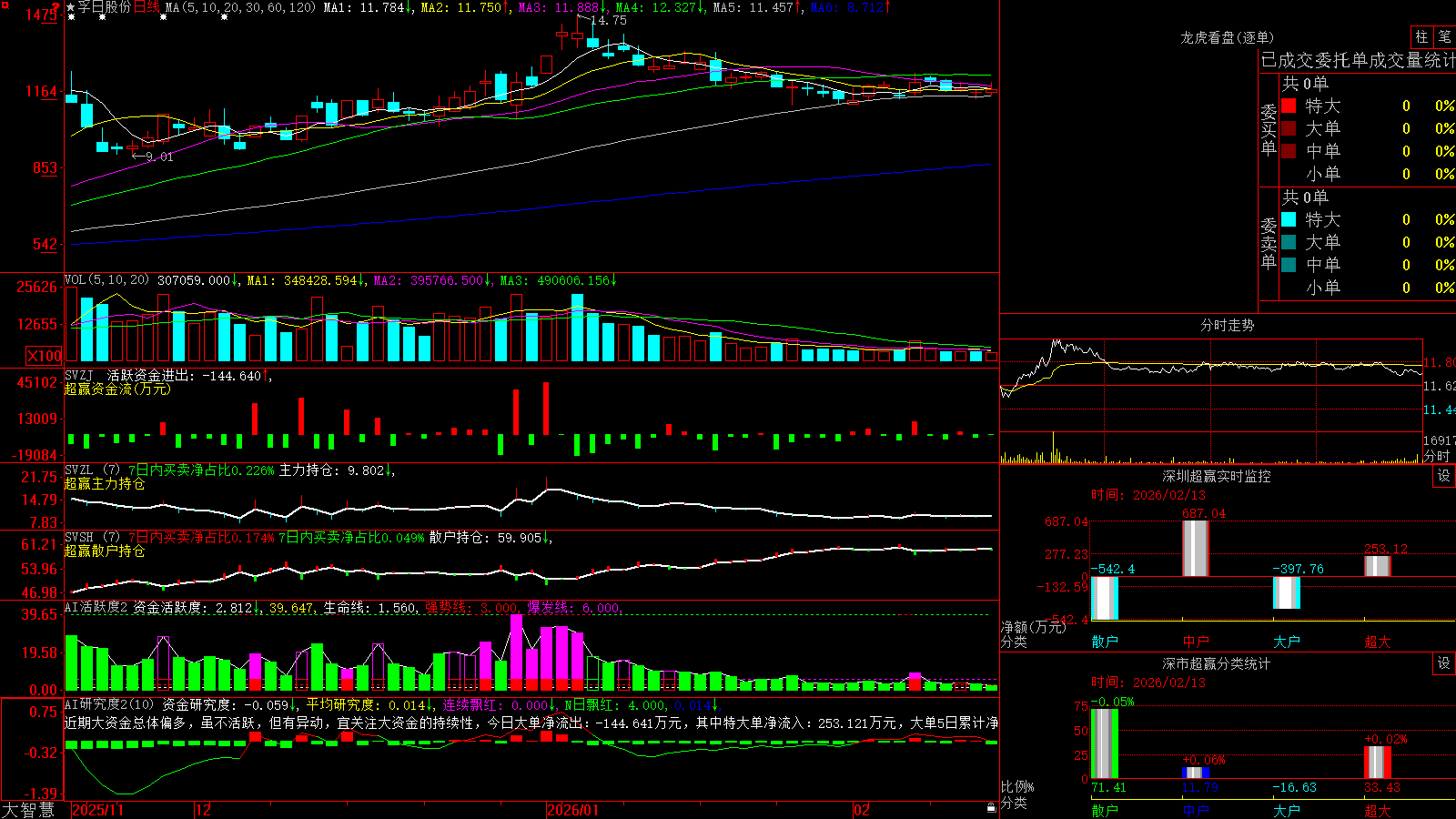
Task: Click the 强势线: 3.000 label
Action: (x=472, y=608)
